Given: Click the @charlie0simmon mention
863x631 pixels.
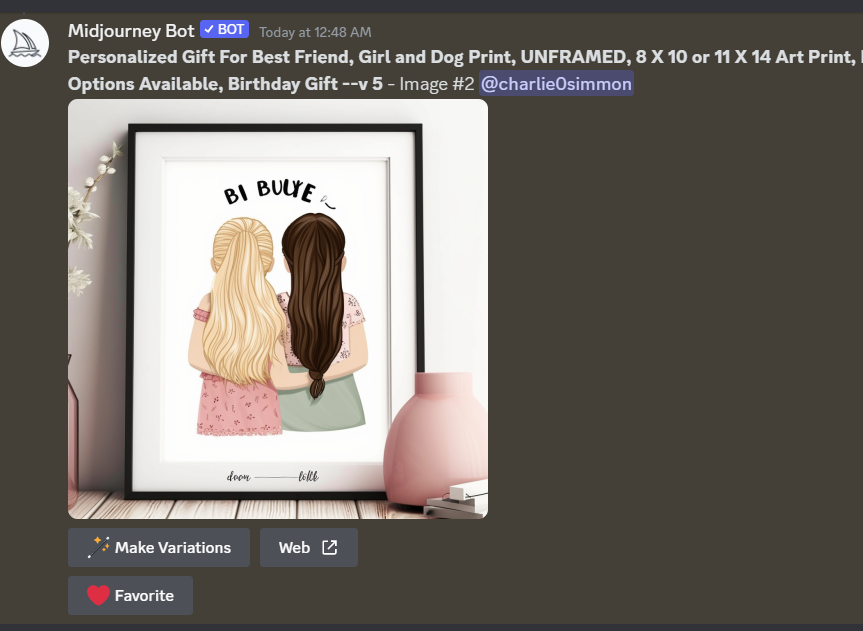Looking at the screenshot, I should [x=556, y=84].
